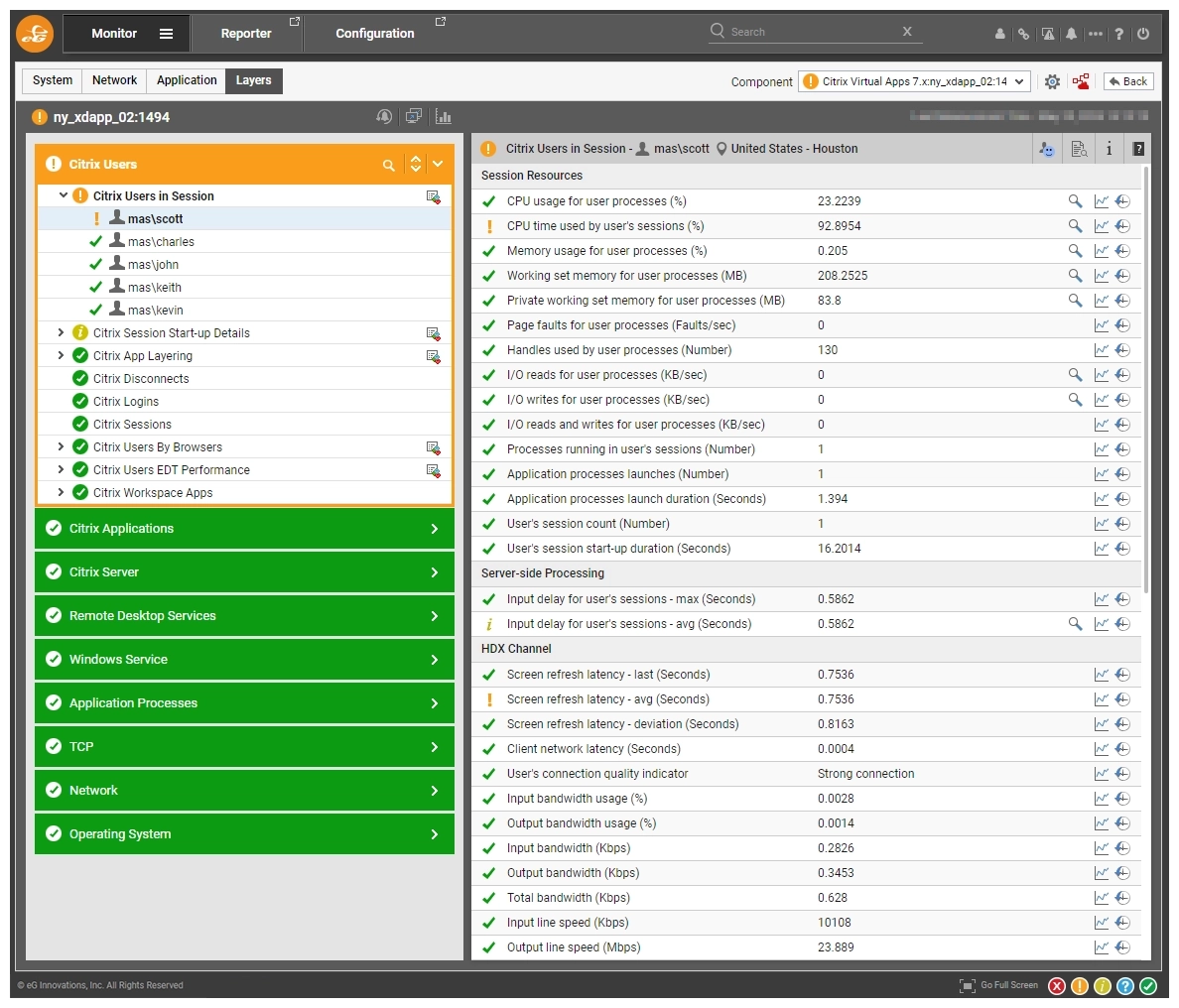The height and width of the screenshot is (1008, 1179).
Task: Expand the Operating System layer
Action: click(243, 834)
